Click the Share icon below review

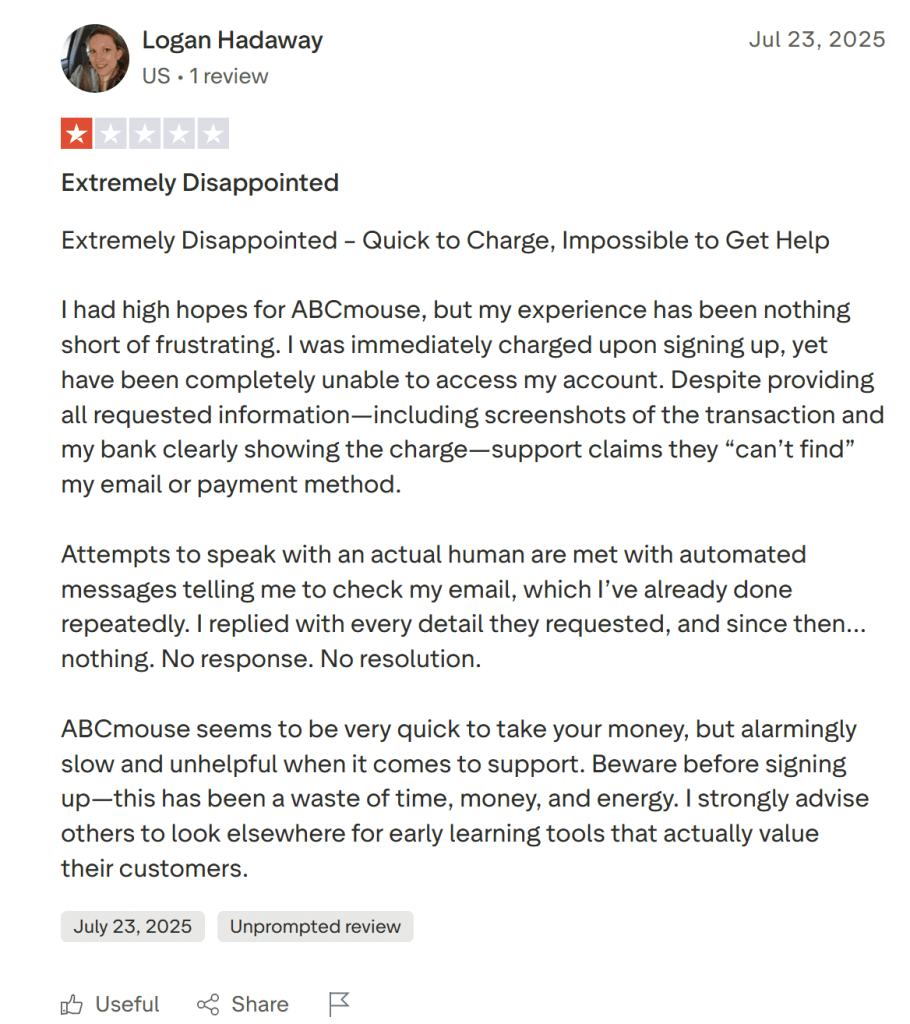click(x=208, y=1004)
